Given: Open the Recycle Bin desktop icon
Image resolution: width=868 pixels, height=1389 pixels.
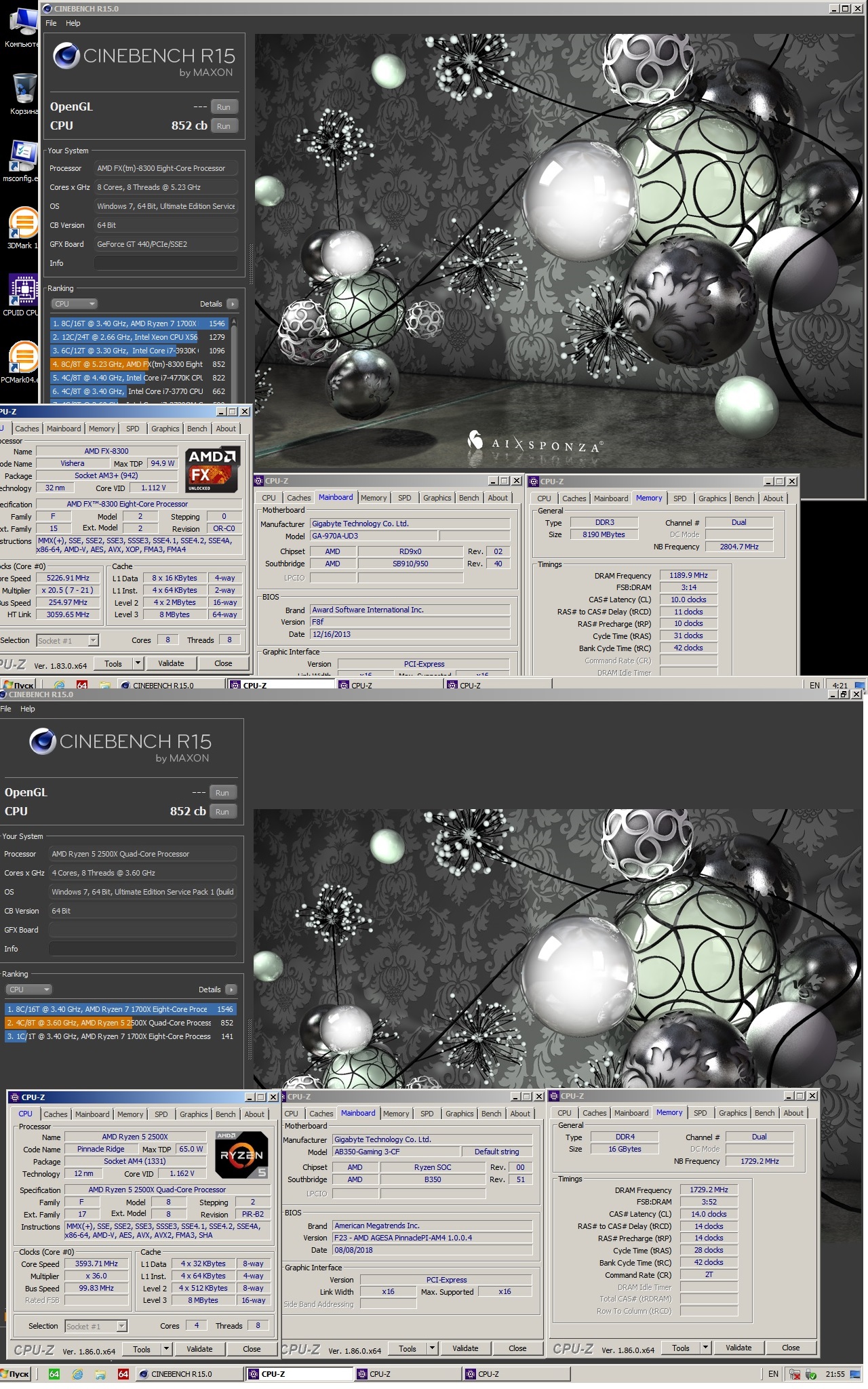Looking at the screenshot, I should [x=23, y=94].
